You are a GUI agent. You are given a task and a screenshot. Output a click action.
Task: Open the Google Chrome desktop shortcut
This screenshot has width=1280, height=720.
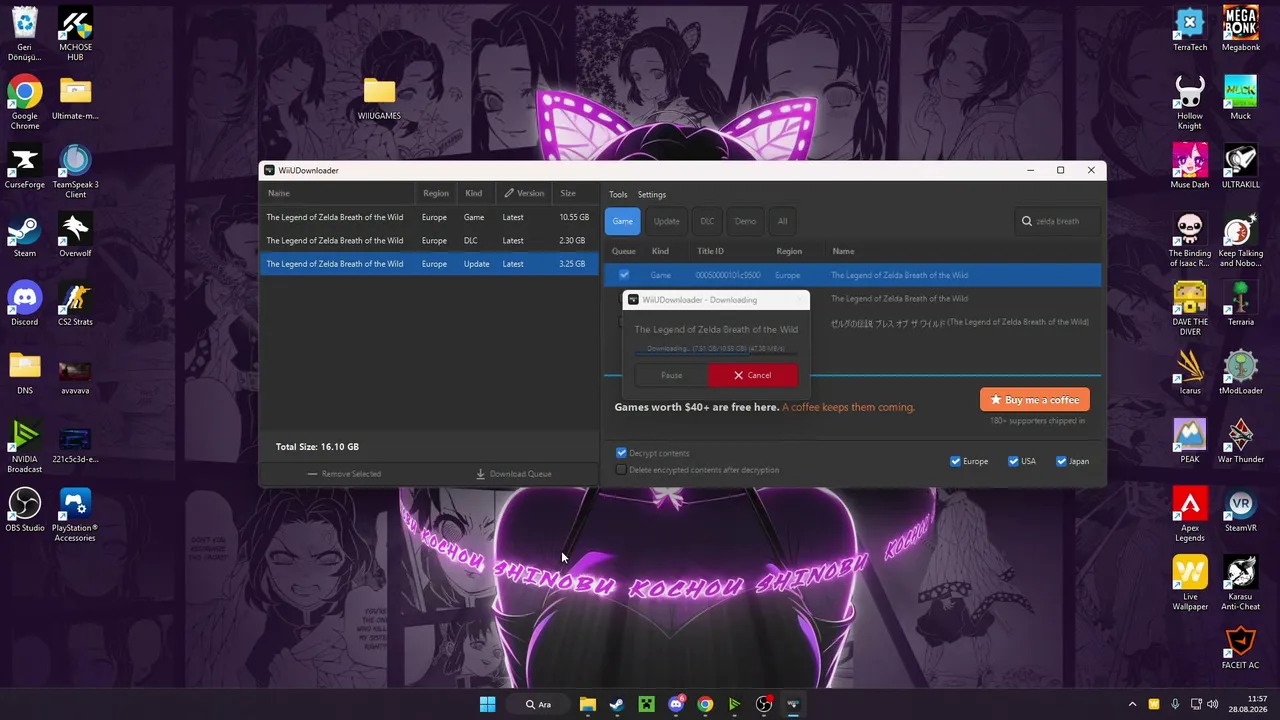pyautogui.click(x=25, y=102)
